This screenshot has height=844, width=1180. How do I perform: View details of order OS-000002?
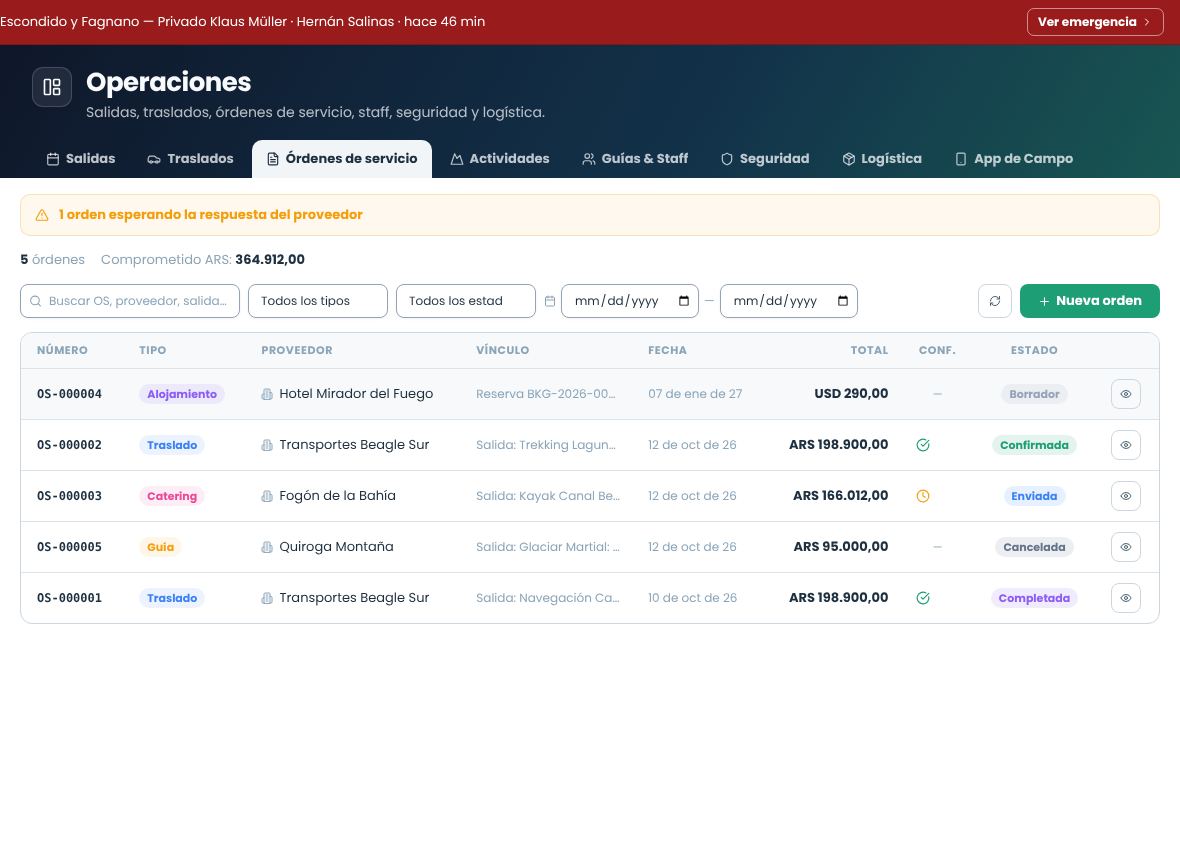(x=1126, y=445)
